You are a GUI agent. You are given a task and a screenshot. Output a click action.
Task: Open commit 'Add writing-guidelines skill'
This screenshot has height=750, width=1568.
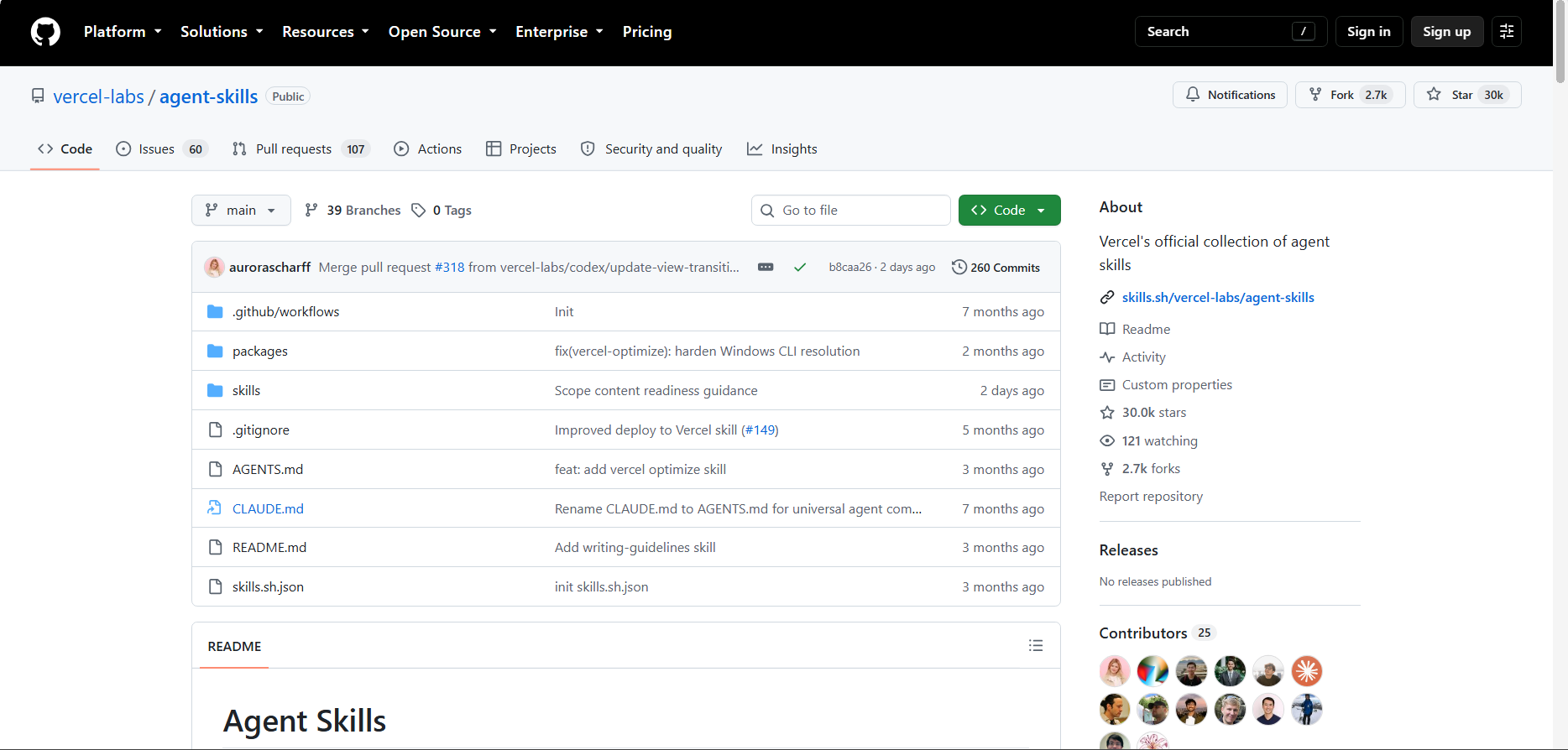[635, 548]
